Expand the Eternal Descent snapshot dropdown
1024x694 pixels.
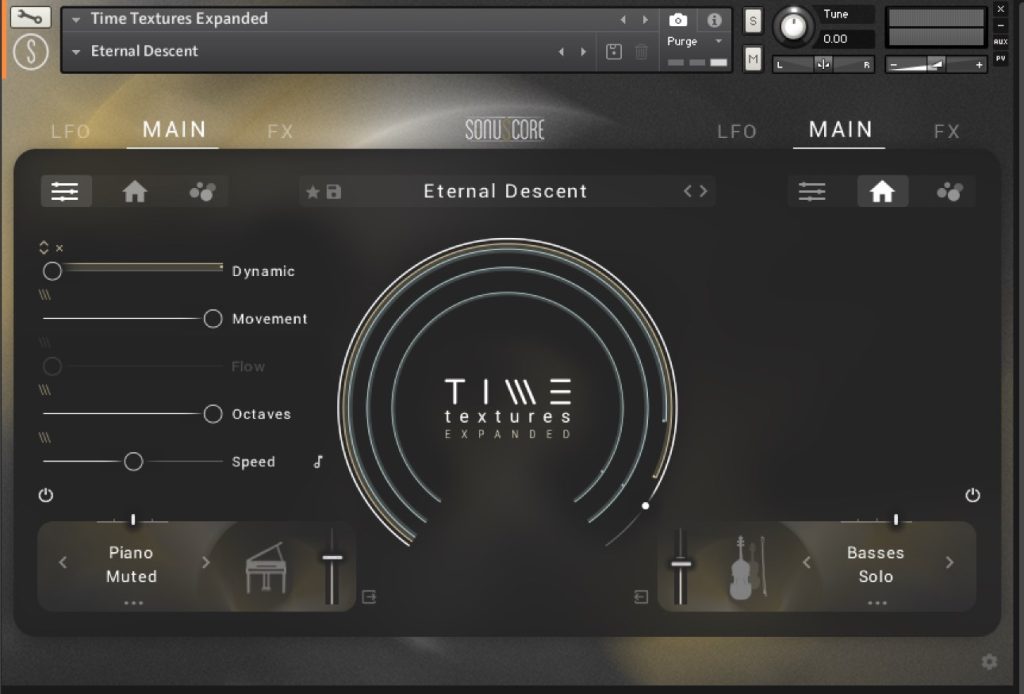click(x=76, y=52)
